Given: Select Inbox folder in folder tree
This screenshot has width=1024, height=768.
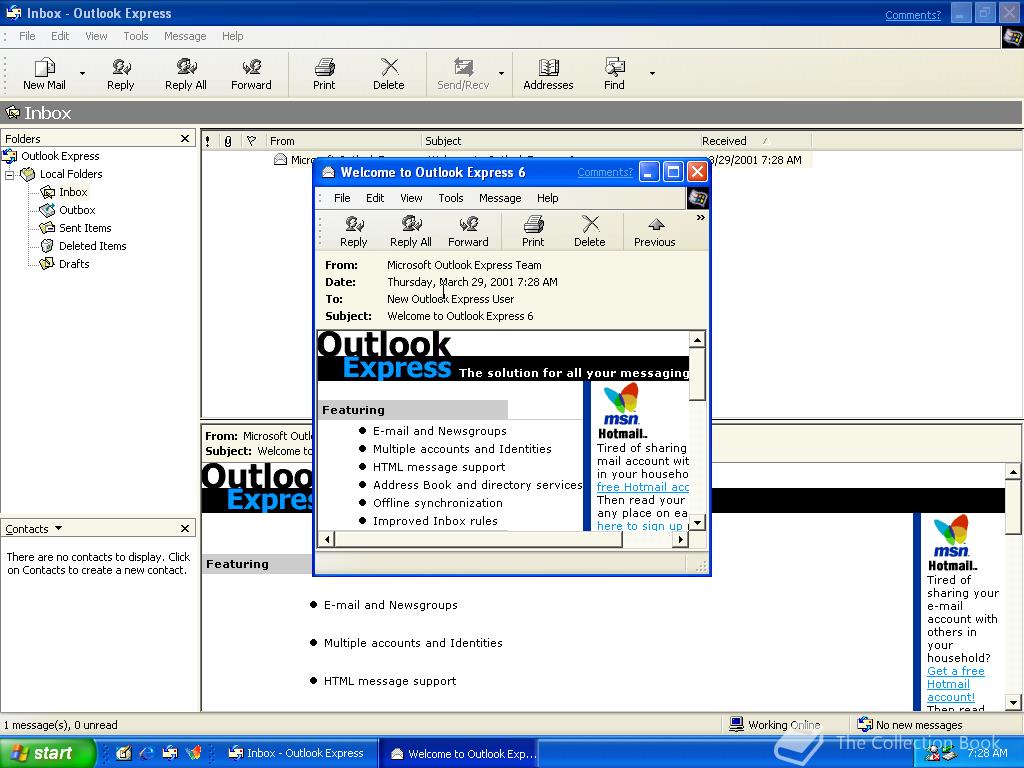Looking at the screenshot, I should pyautogui.click(x=72, y=192).
